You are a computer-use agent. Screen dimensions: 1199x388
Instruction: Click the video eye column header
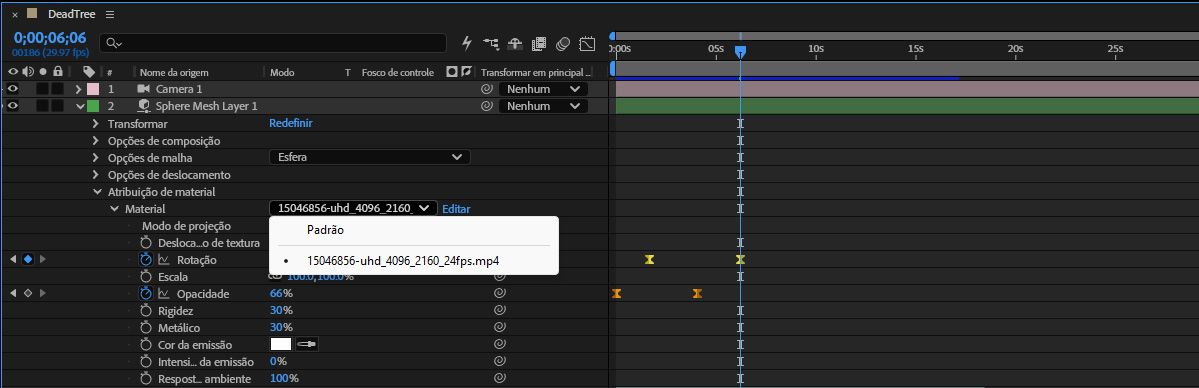click(x=13, y=72)
